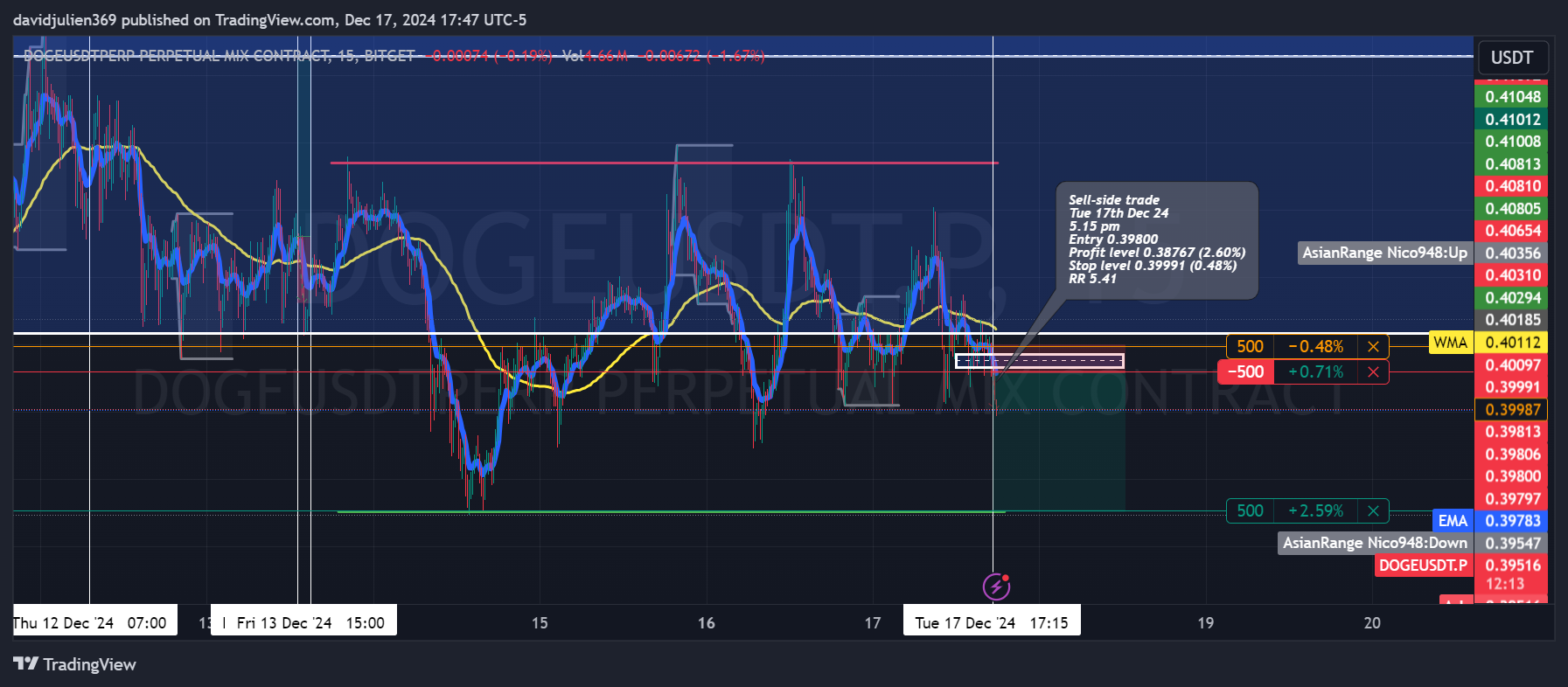Select the 500 quantity on stop order

(1250, 347)
